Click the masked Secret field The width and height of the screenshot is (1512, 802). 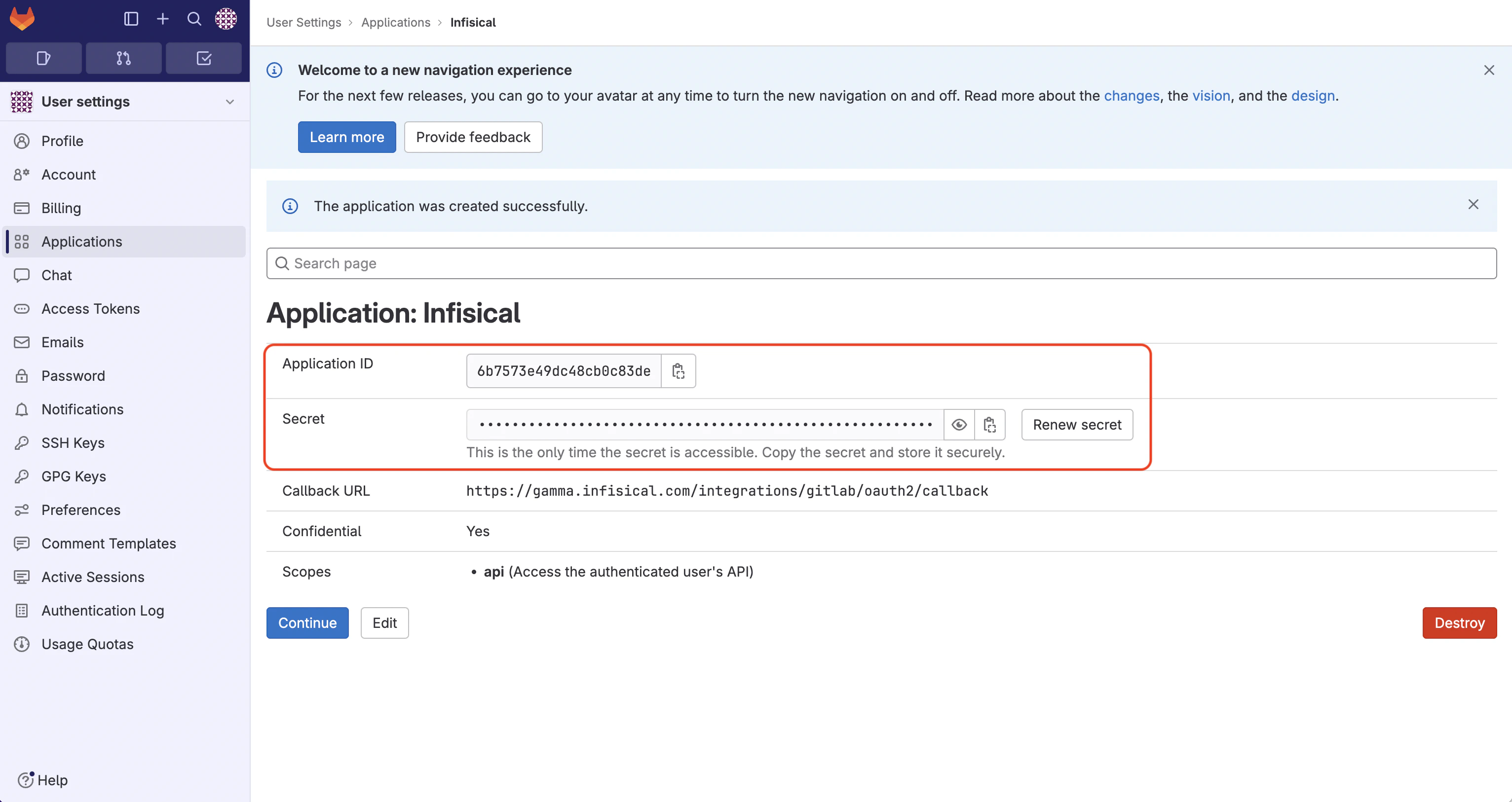pyautogui.click(x=705, y=425)
